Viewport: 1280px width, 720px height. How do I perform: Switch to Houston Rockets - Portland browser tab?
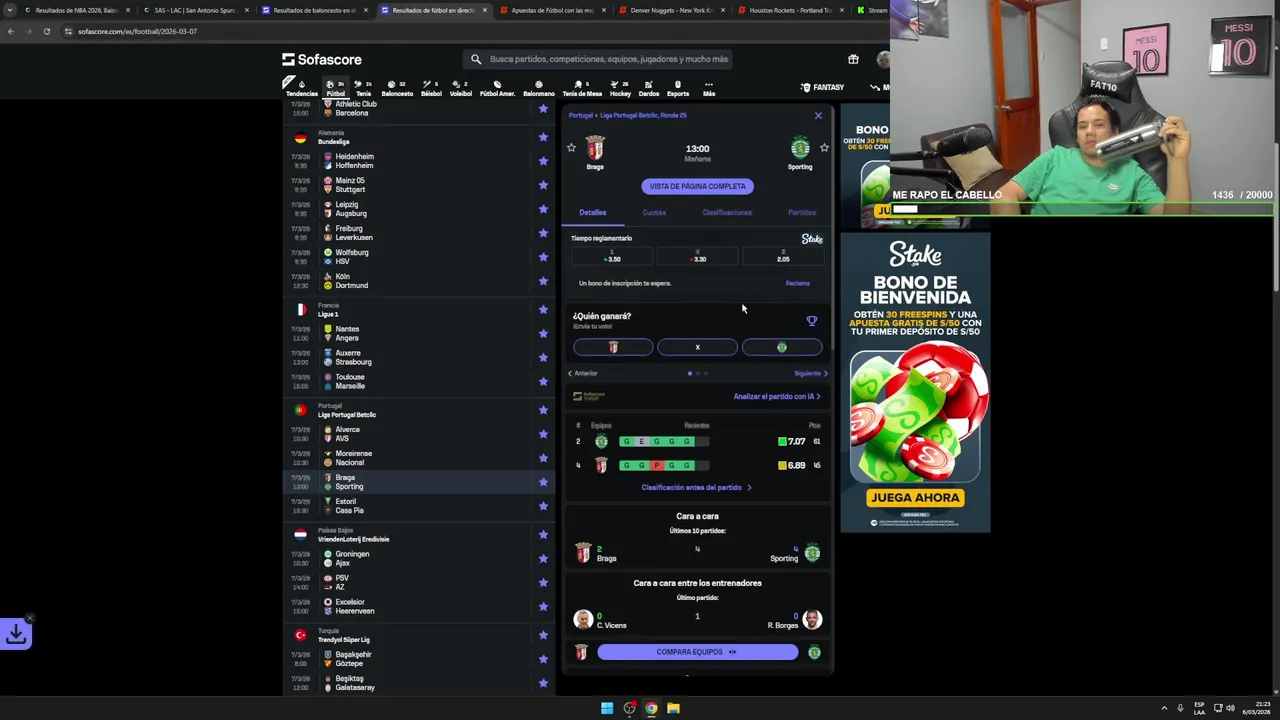(x=790, y=10)
